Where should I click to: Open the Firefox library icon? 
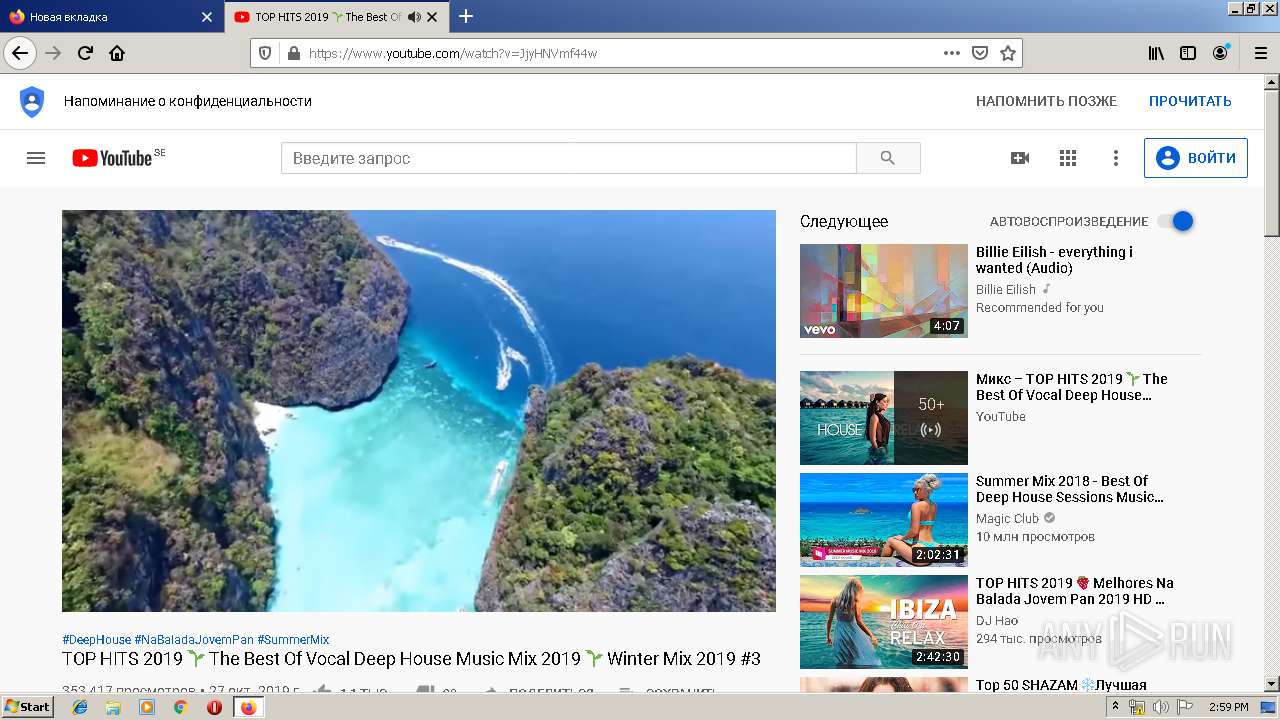(1156, 53)
